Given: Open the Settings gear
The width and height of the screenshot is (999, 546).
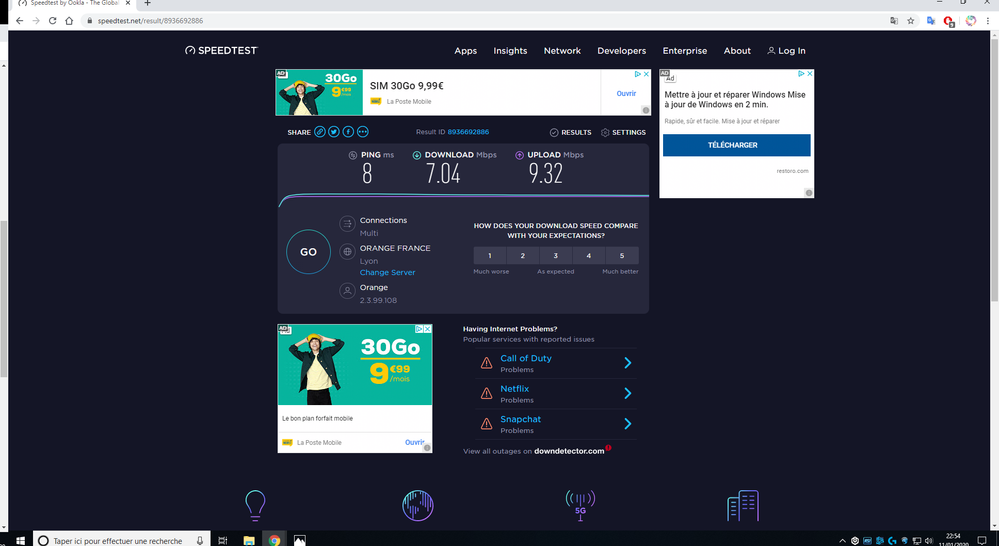Looking at the screenshot, I should tap(605, 132).
